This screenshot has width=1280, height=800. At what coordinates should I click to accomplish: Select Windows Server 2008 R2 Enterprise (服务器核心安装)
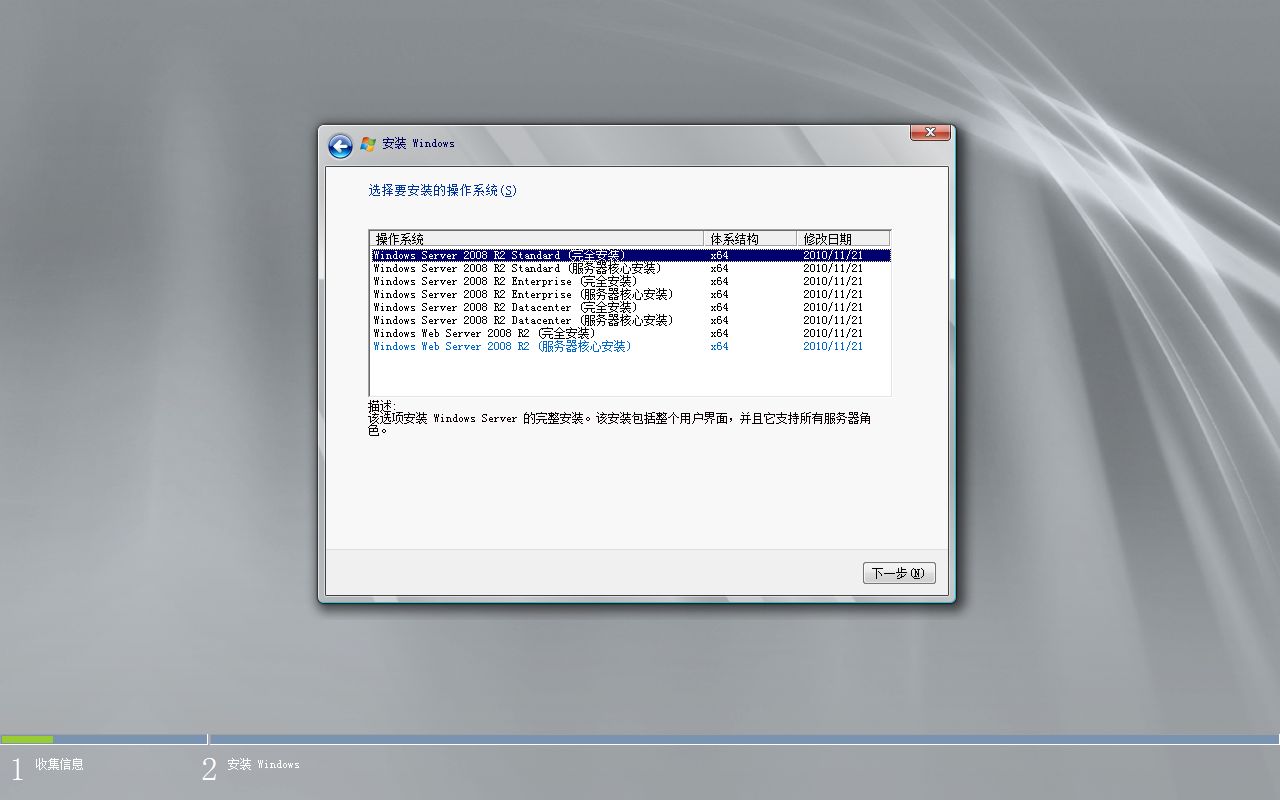pyautogui.click(x=630, y=294)
